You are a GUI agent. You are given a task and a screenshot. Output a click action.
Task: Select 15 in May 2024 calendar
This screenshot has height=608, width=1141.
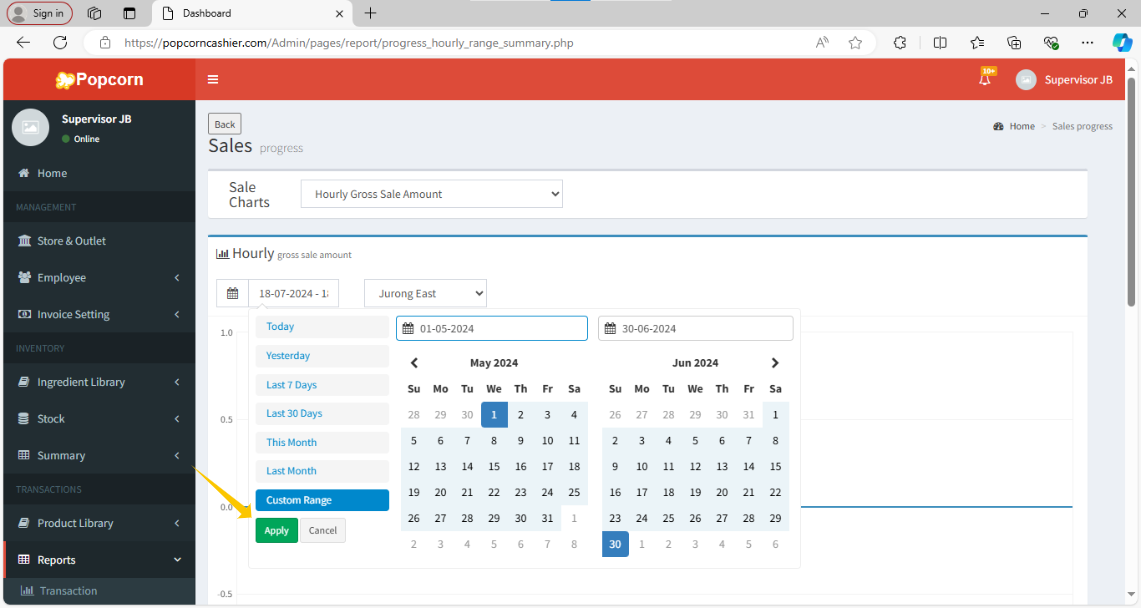[494, 466]
